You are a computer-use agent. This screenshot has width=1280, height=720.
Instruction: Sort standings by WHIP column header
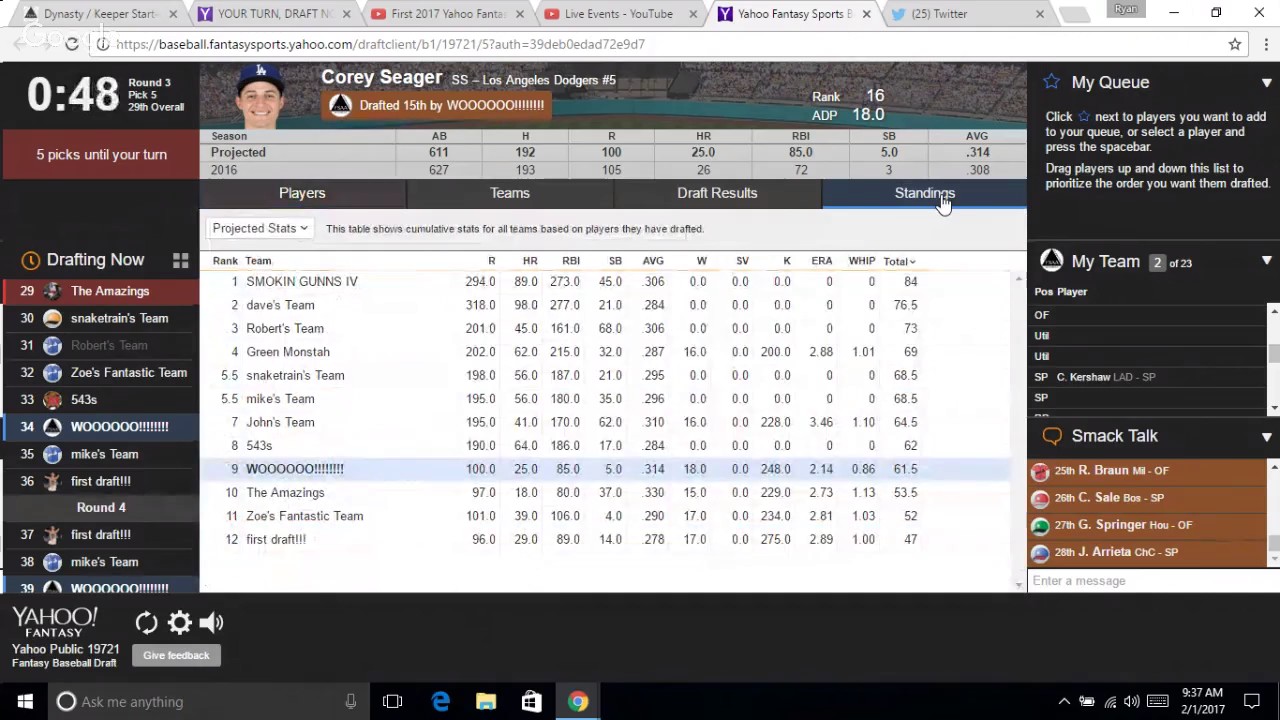[862, 261]
